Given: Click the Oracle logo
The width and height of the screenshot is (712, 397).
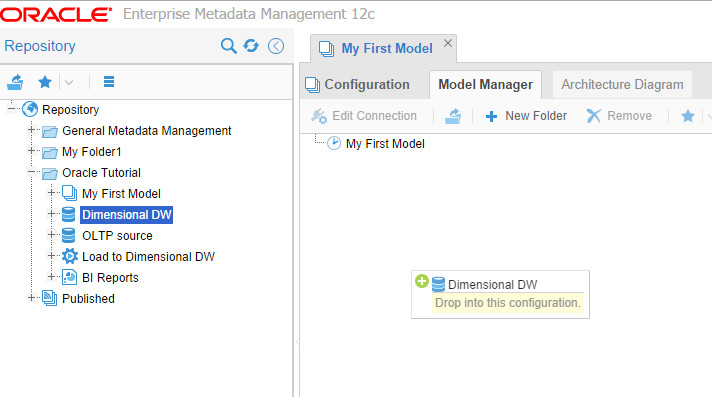Looking at the screenshot, I should (56, 15).
